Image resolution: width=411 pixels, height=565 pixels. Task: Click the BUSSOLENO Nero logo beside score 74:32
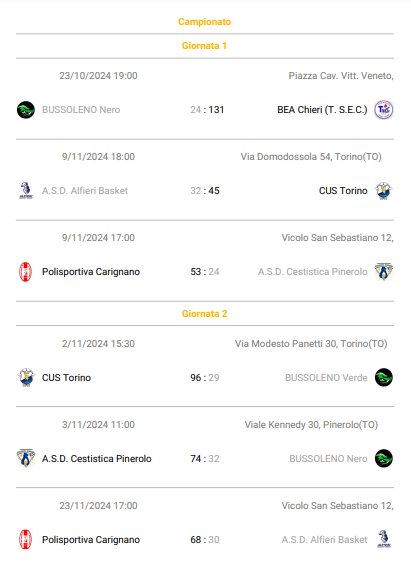tap(384, 458)
